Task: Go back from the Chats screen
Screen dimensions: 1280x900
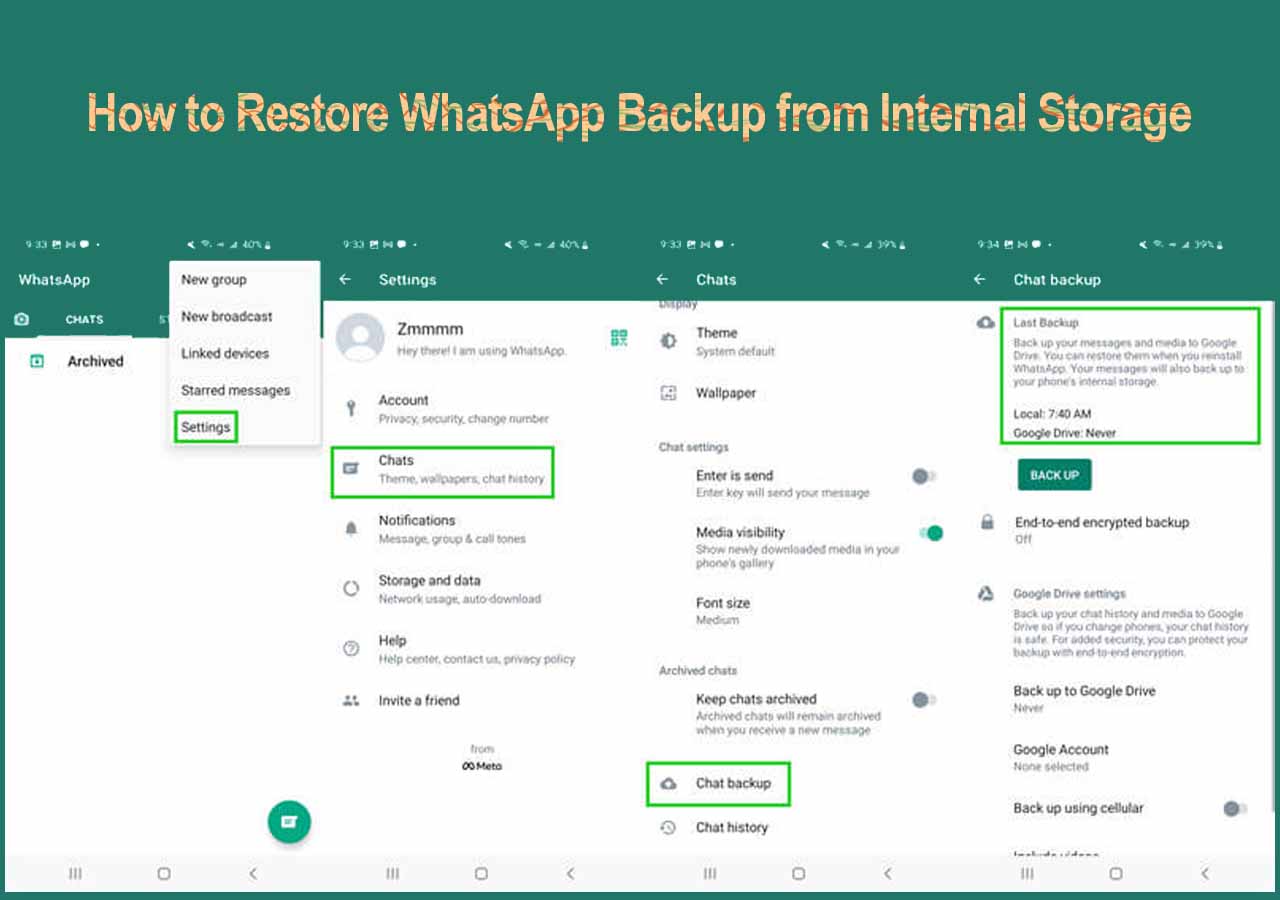Action: (x=662, y=280)
